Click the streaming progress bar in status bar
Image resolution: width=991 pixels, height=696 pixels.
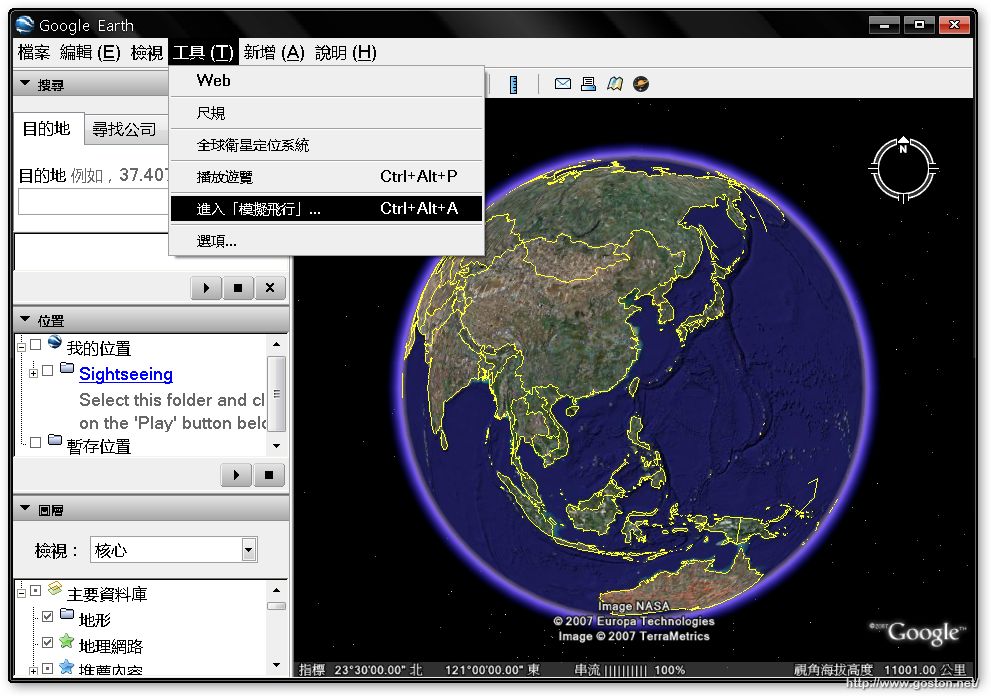(626, 670)
